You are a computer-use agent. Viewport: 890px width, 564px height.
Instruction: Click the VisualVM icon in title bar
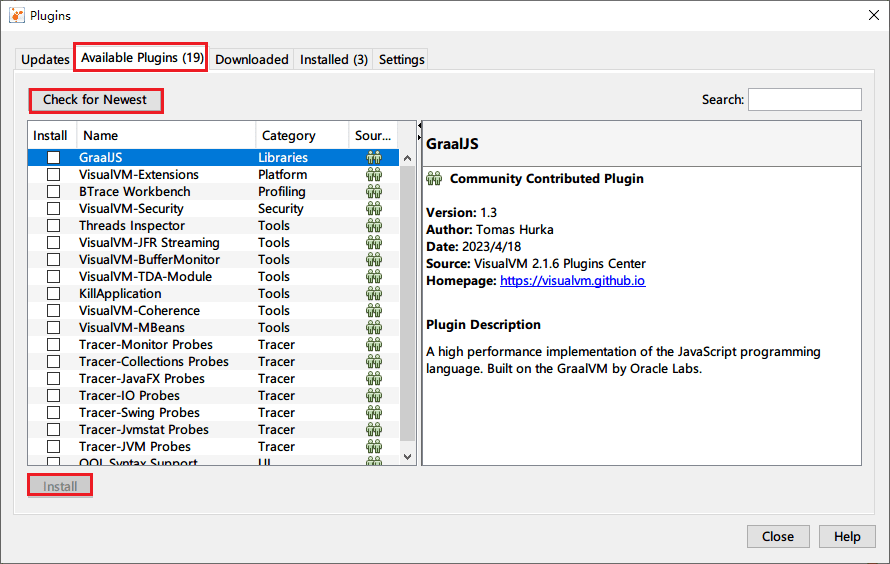point(17,15)
